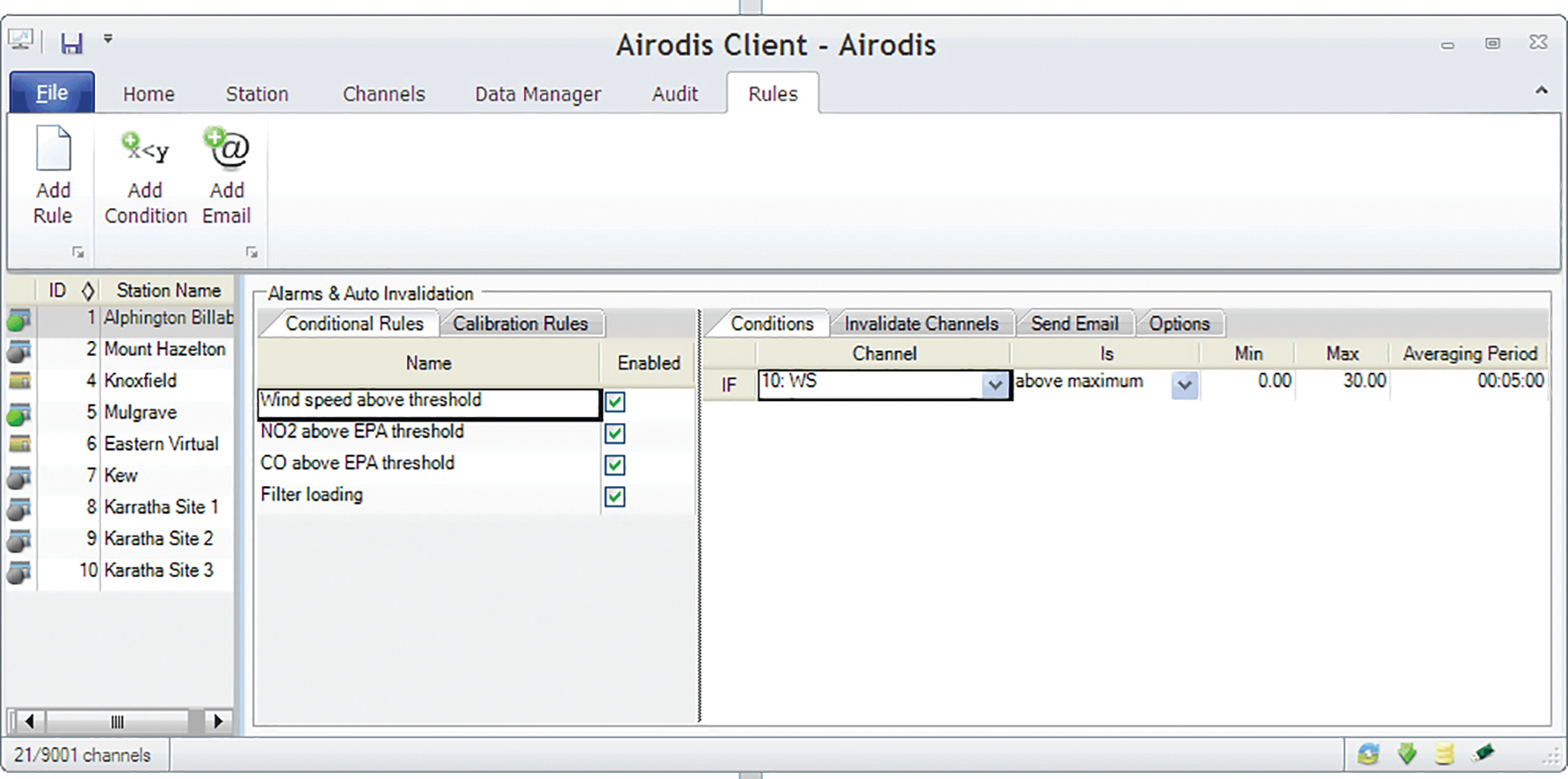Screen dimensions: 1568x779
Task: Click the save icon in title bar
Action: point(71,42)
